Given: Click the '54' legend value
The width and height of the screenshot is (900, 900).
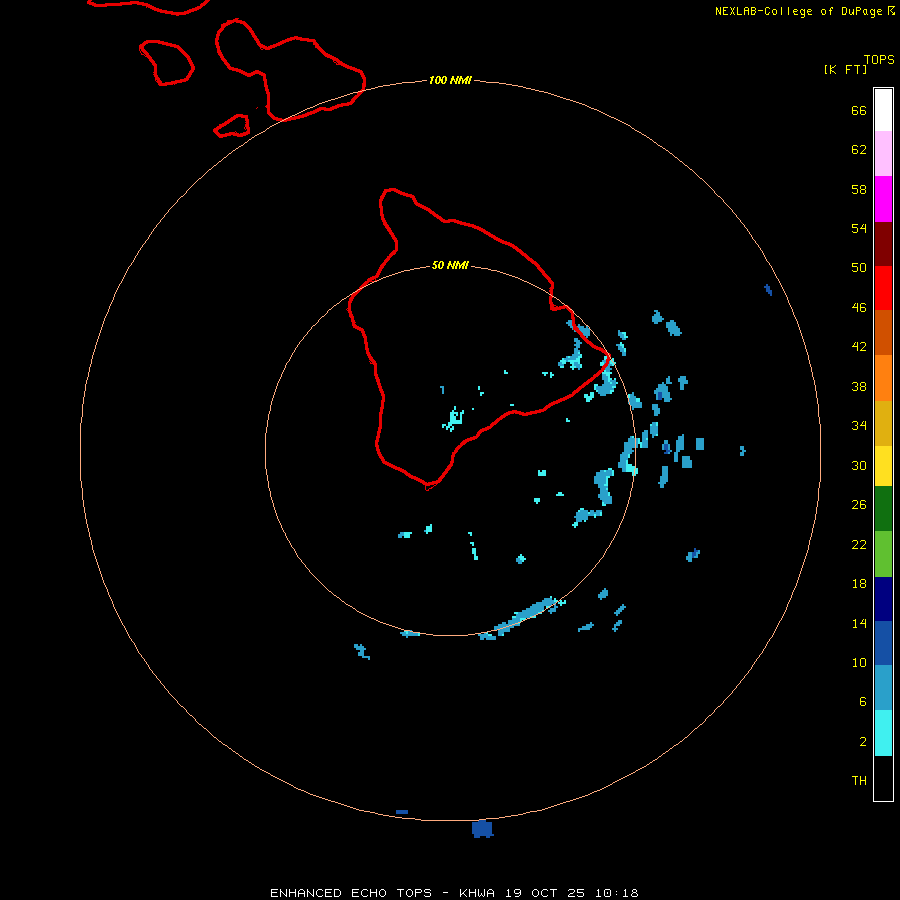Looking at the screenshot, I should [x=859, y=228].
